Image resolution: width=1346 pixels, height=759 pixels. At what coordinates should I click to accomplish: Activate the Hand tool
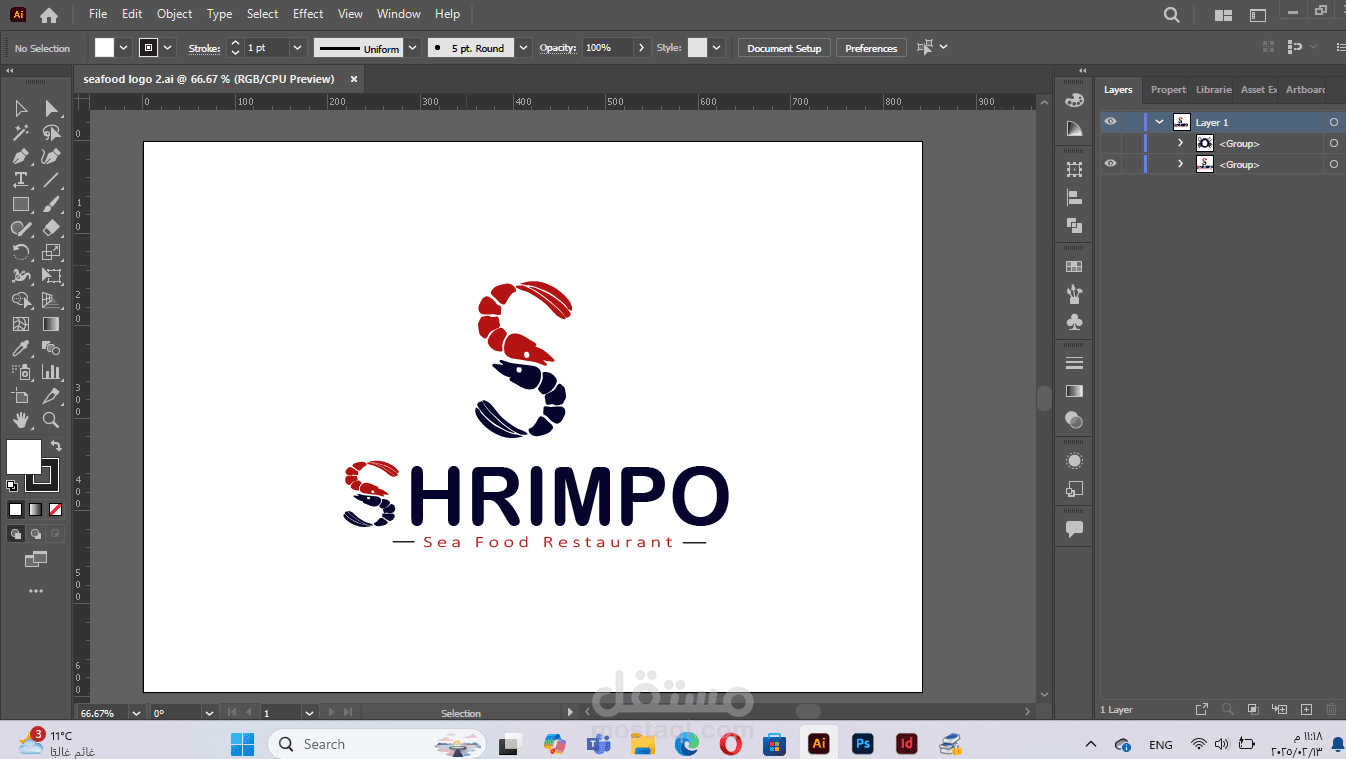click(x=21, y=420)
